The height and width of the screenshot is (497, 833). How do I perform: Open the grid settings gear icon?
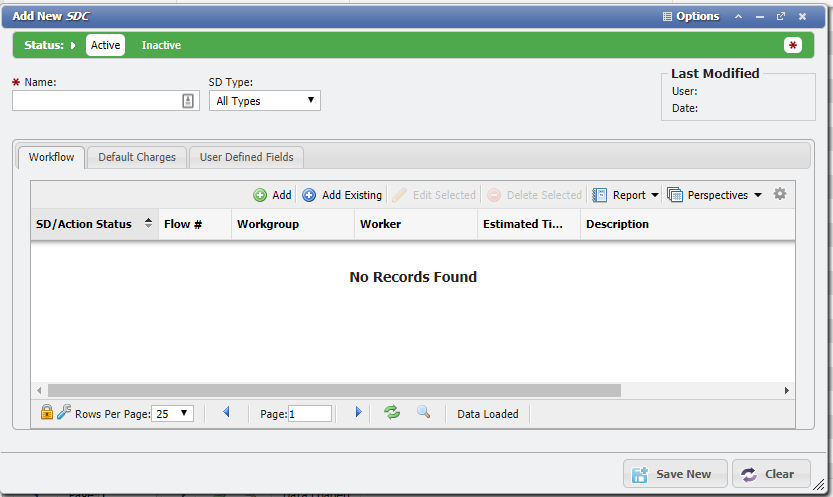[x=780, y=195]
